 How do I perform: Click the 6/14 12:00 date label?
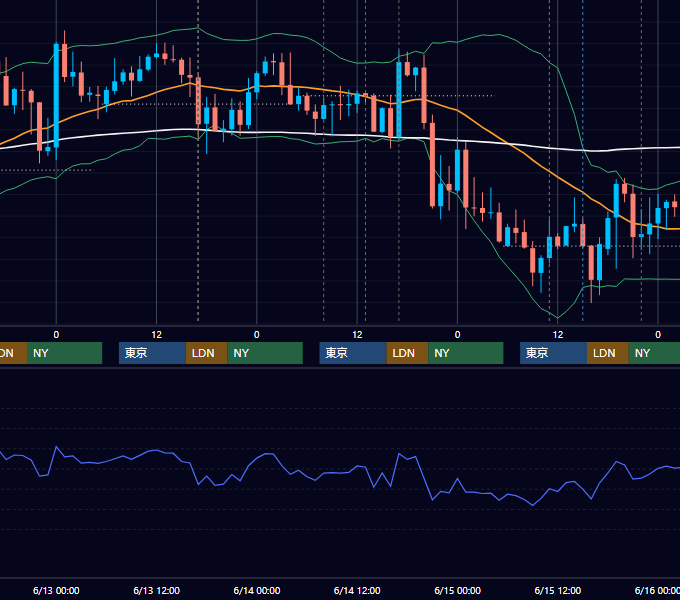click(357, 590)
